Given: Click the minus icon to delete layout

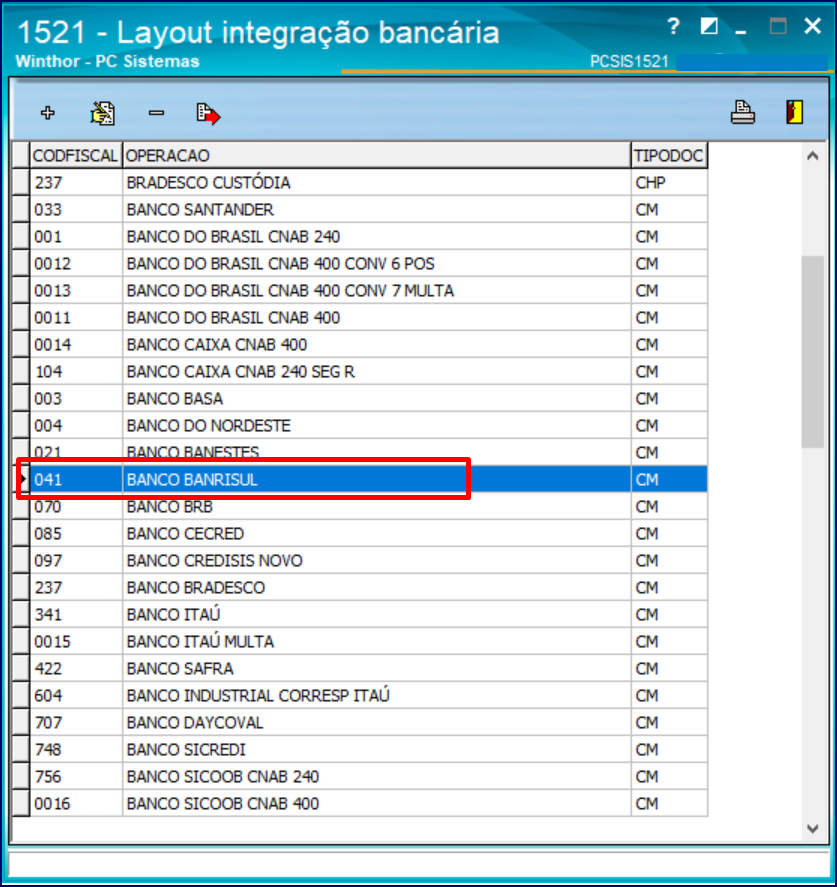Looking at the screenshot, I should [x=156, y=113].
